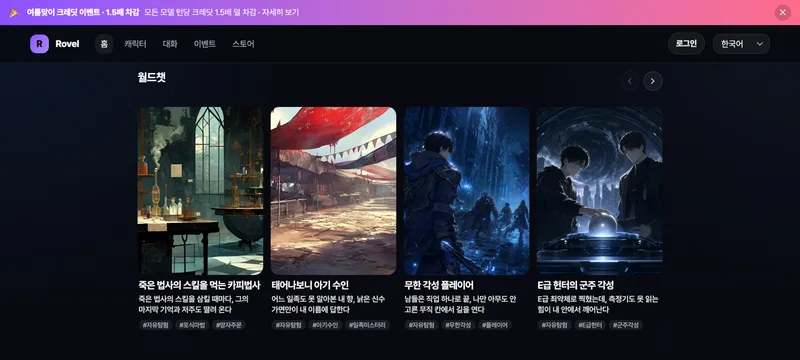Viewport: 800px width, 360px height.
Task: Go to the 홈 tab
Action: [x=104, y=44]
